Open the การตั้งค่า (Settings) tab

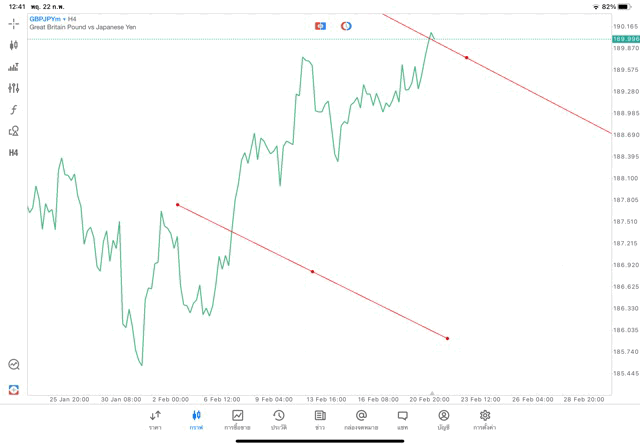[x=485, y=419]
